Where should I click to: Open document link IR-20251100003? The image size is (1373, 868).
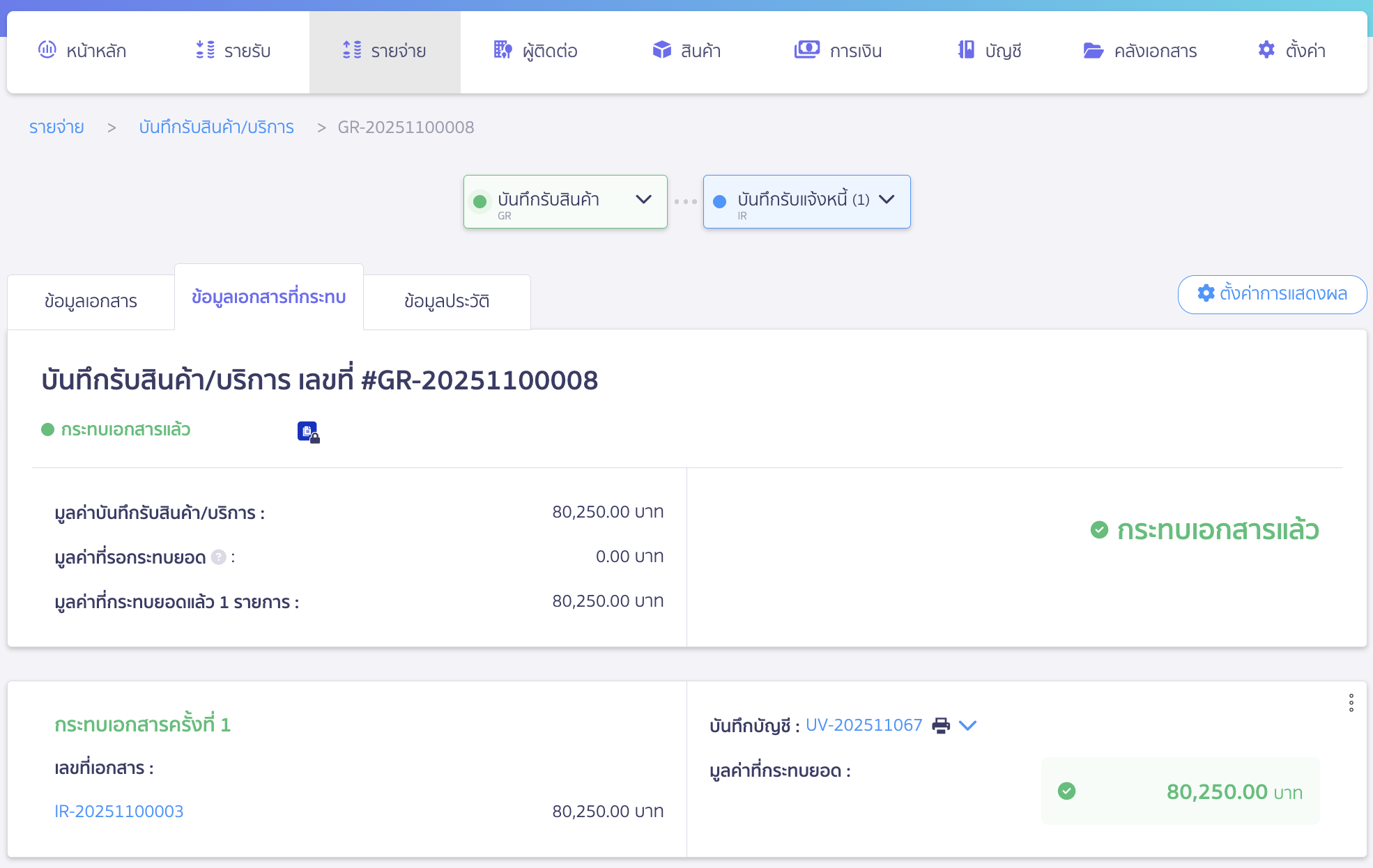point(119,811)
